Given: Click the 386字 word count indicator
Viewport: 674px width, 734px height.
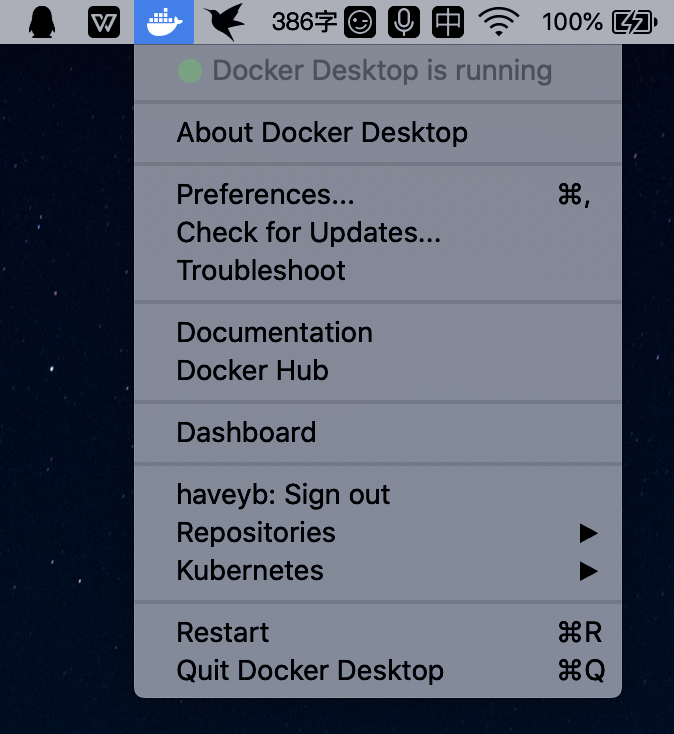Looking at the screenshot, I should coord(304,22).
